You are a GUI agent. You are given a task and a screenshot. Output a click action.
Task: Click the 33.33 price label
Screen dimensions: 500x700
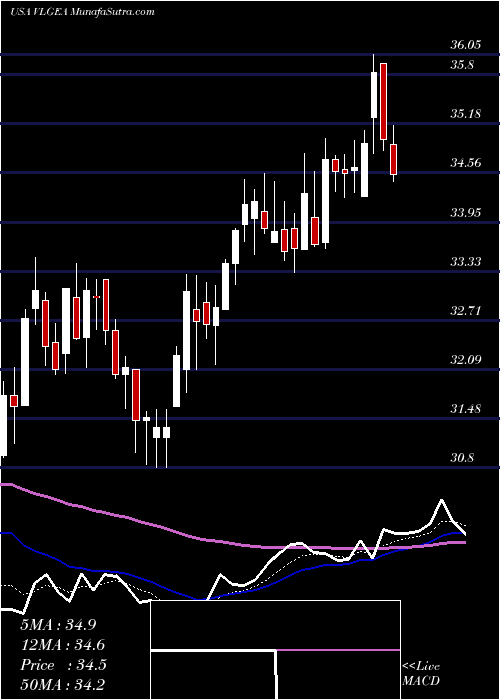(x=465, y=261)
